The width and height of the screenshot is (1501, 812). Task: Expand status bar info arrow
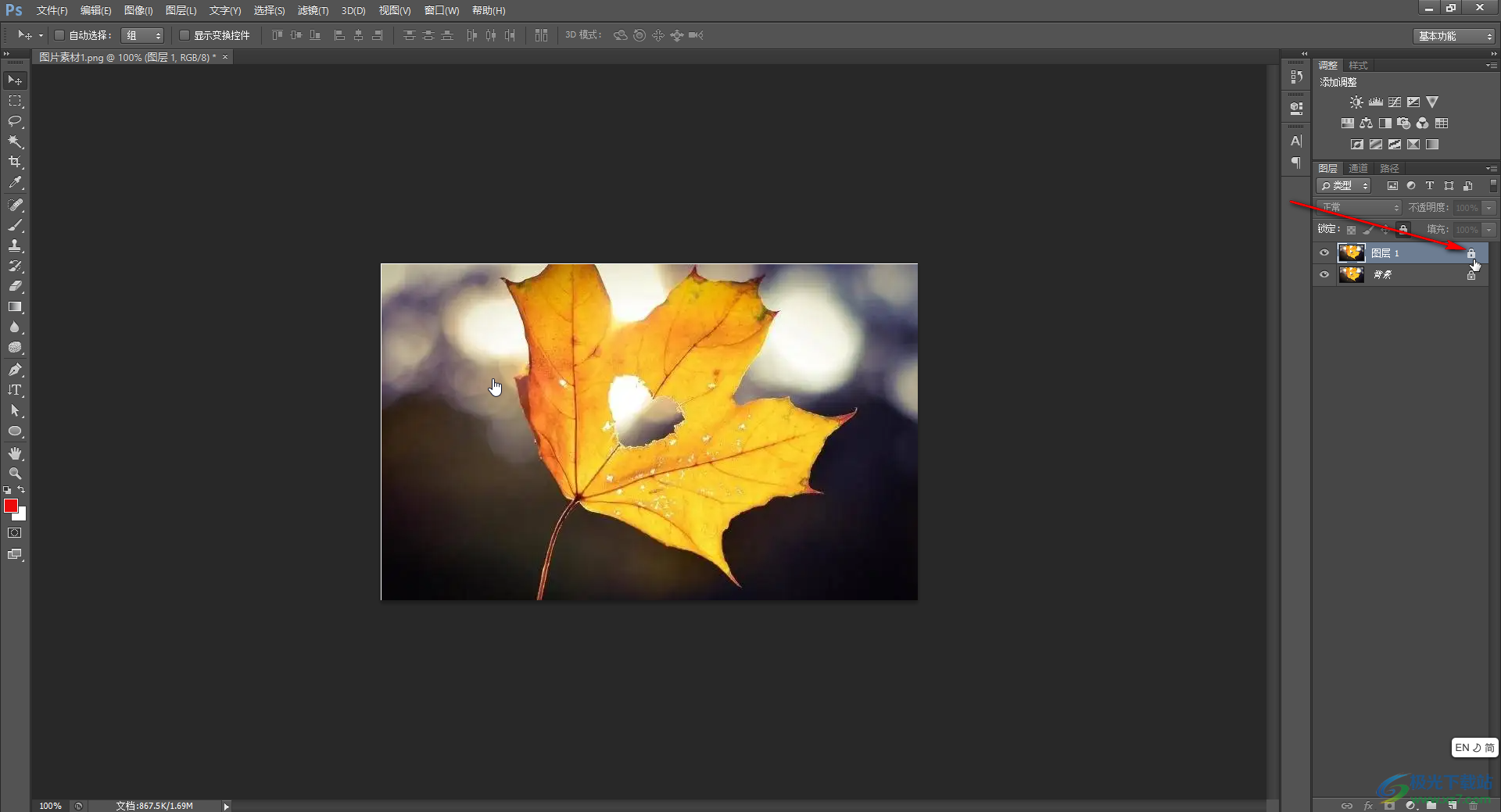click(x=226, y=806)
